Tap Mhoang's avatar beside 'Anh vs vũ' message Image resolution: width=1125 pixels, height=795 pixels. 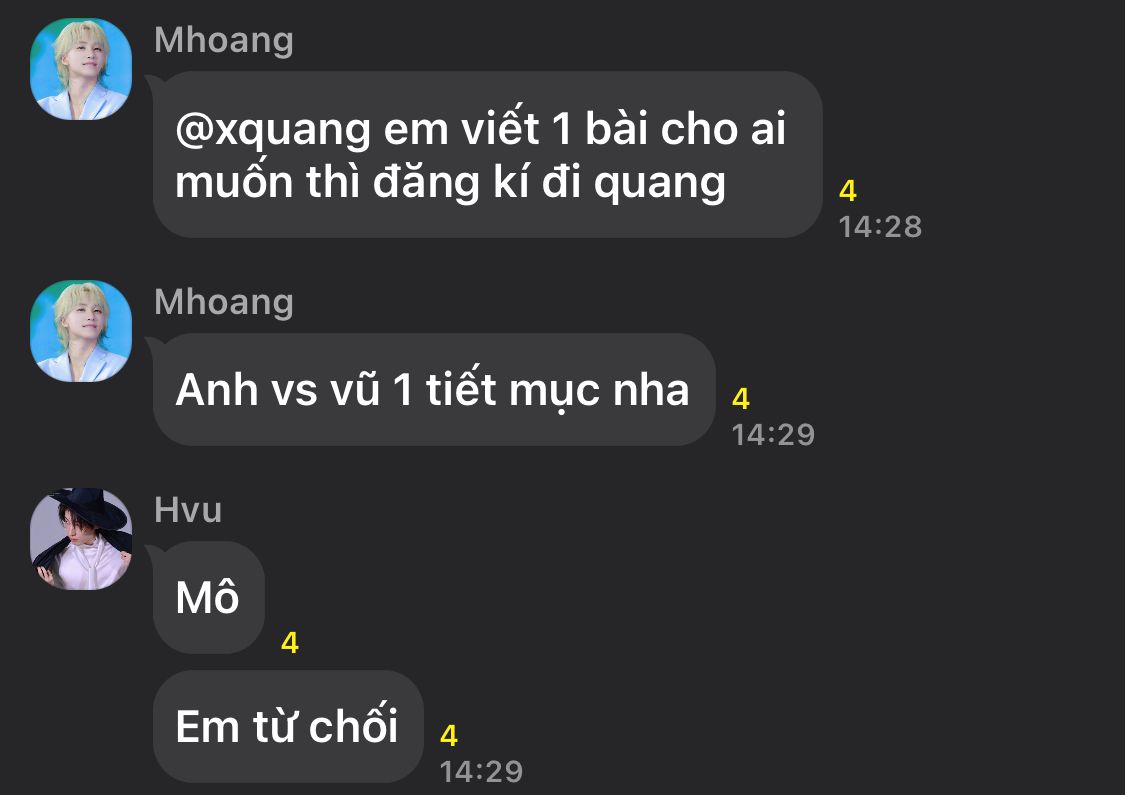(81, 331)
